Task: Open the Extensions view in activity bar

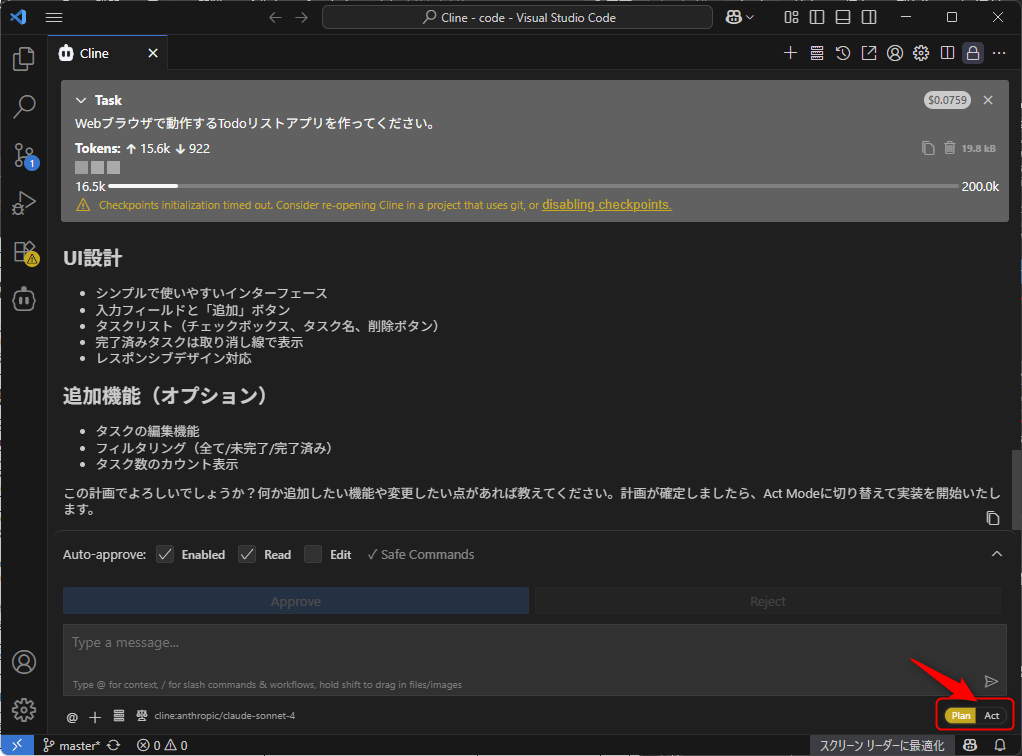Action: point(24,251)
